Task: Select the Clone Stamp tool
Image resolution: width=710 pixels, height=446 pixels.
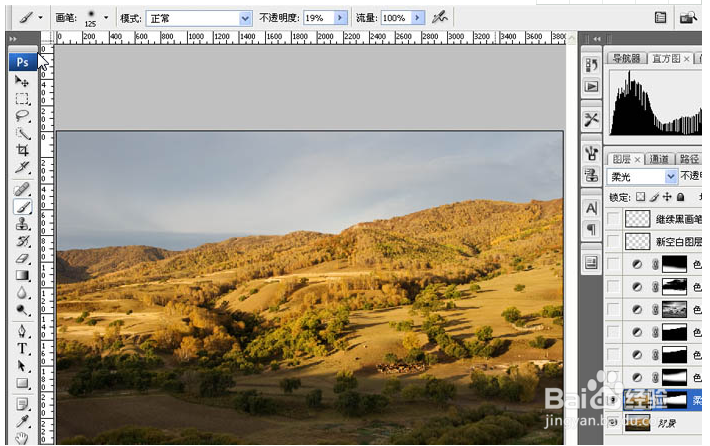Action: click(x=22, y=224)
